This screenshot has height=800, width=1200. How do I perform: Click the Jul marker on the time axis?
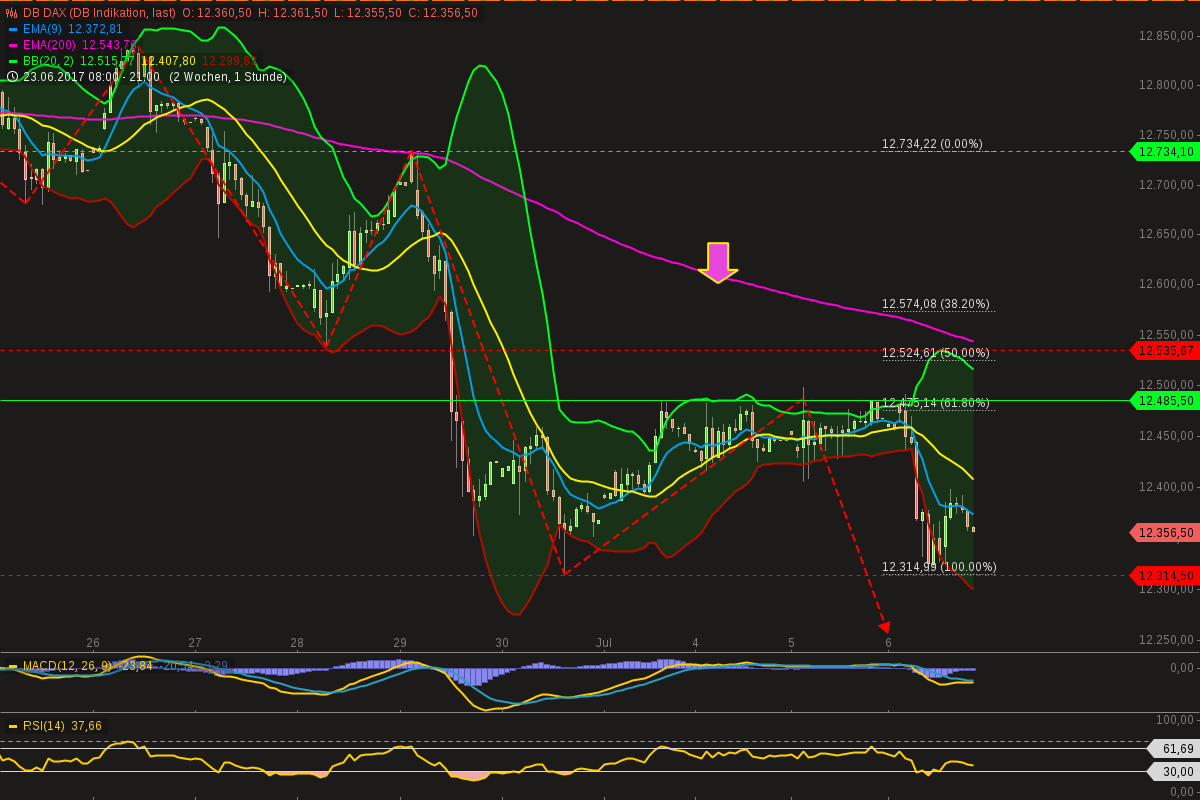[x=603, y=643]
